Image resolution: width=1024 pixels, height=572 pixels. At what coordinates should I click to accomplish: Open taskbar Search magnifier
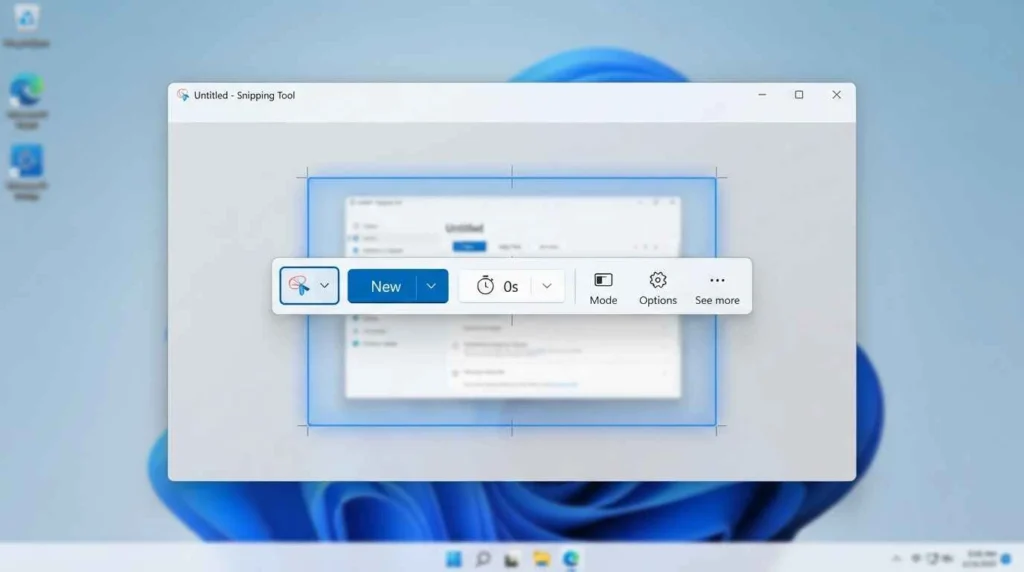(483, 559)
